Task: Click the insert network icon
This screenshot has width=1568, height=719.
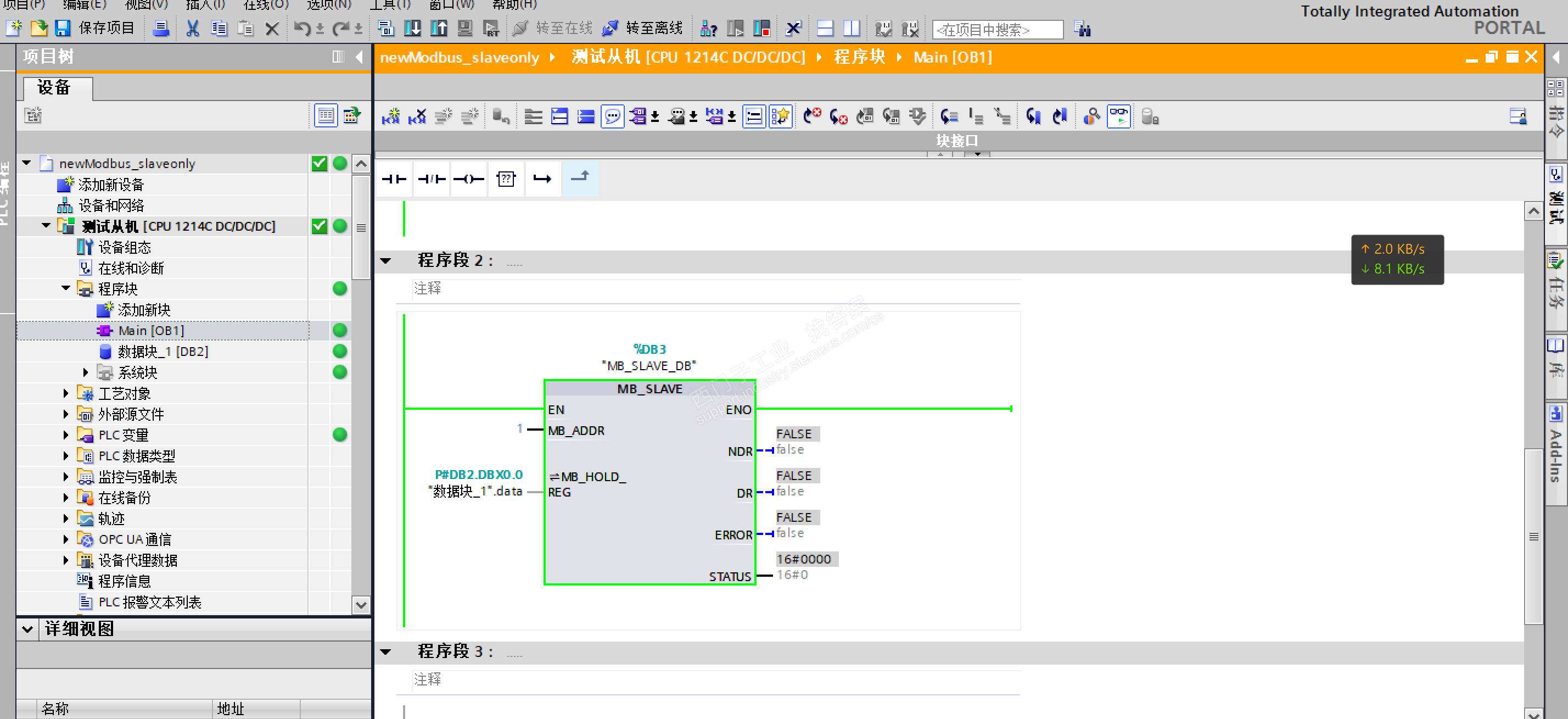Action: pyautogui.click(x=391, y=116)
